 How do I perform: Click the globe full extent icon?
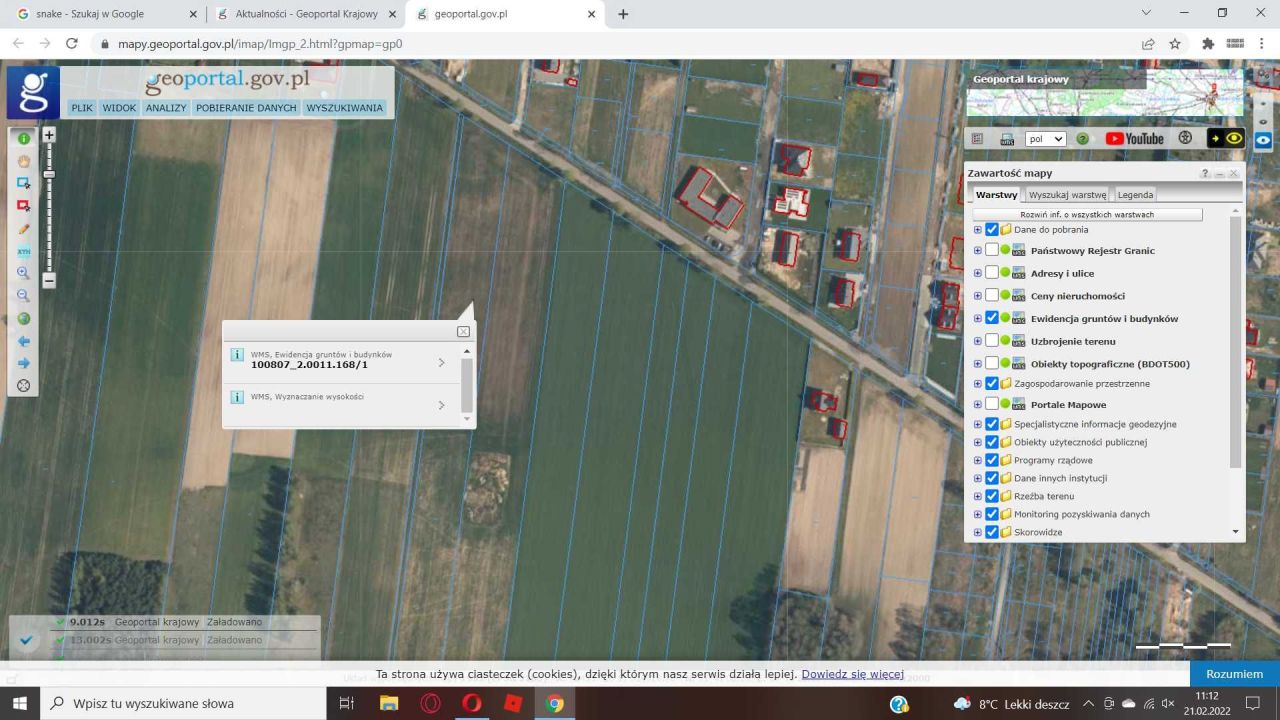24,319
